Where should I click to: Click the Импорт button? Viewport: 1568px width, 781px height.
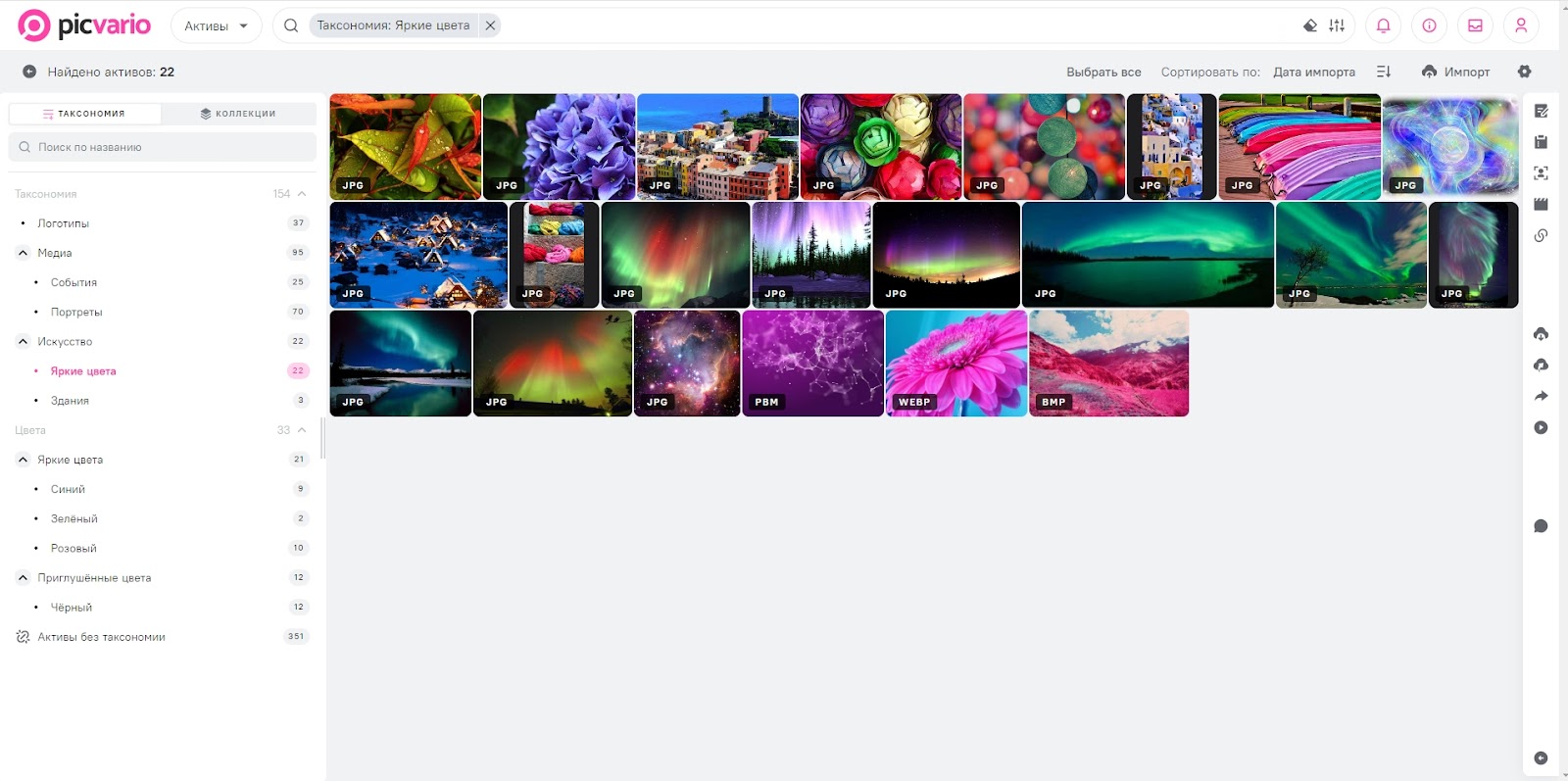pos(1455,72)
